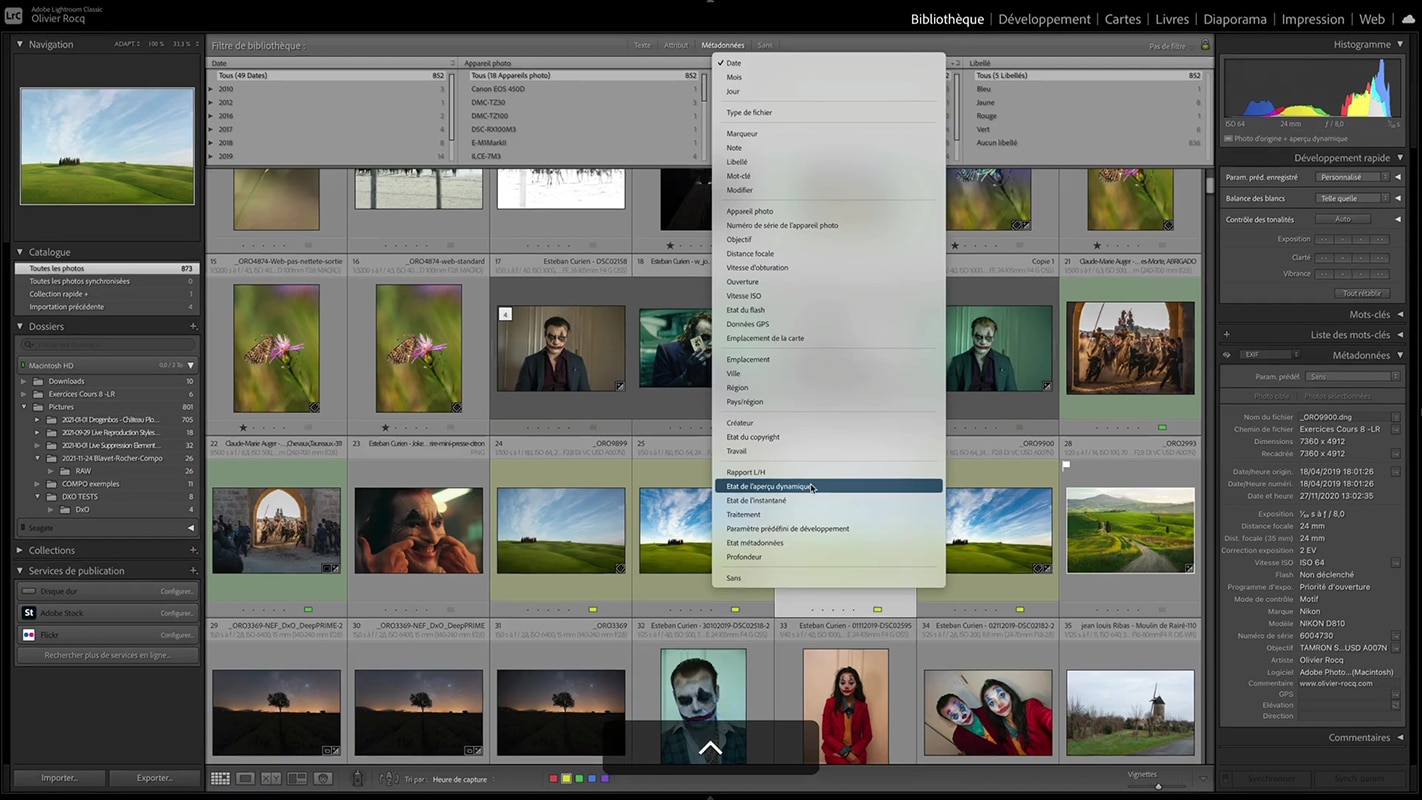
Task: Collapse the DXO TESTS folder
Action: point(37,496)
